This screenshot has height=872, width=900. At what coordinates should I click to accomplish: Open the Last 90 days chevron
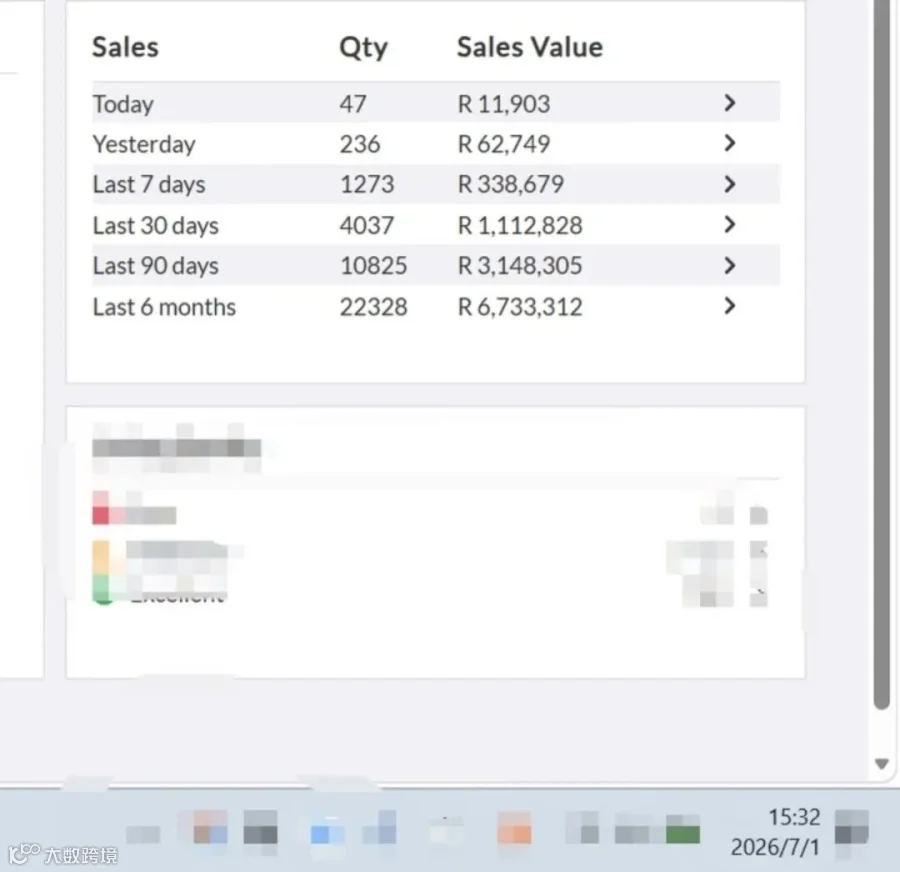730,265
